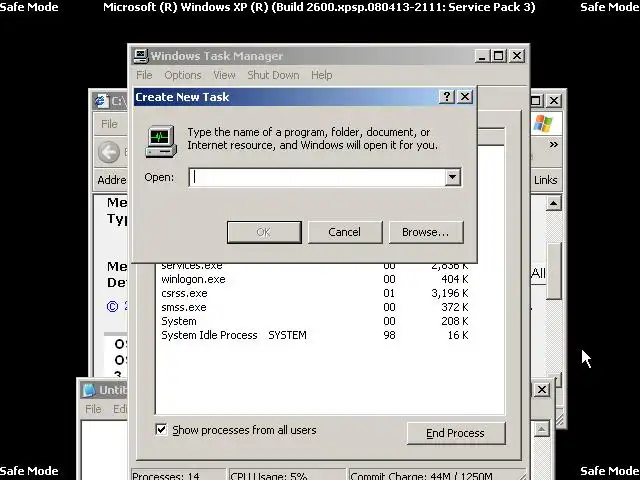Screen dimensions: 640x480
Task: Maximize the background Explorer window
Action: coord(537,100)
